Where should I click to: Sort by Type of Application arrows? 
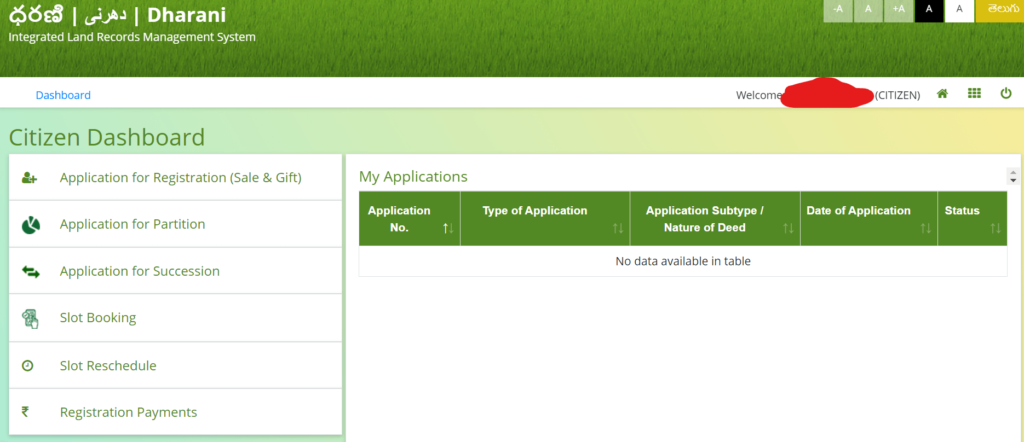[x=618, y=228]
